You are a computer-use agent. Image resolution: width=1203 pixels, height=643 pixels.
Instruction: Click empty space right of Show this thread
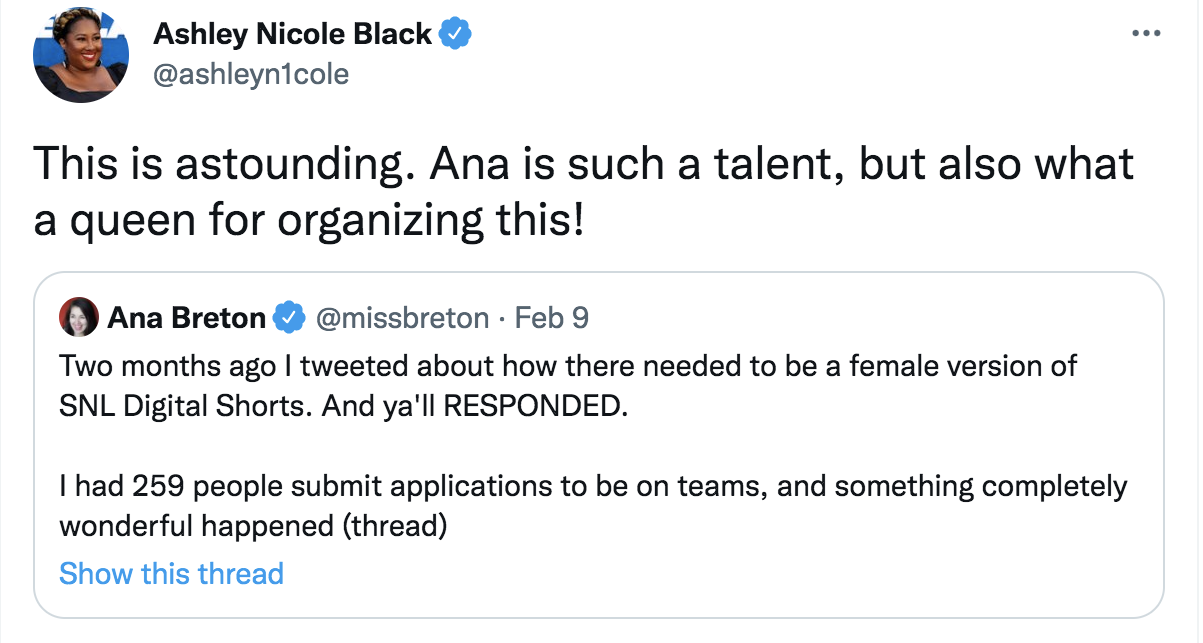720,573
